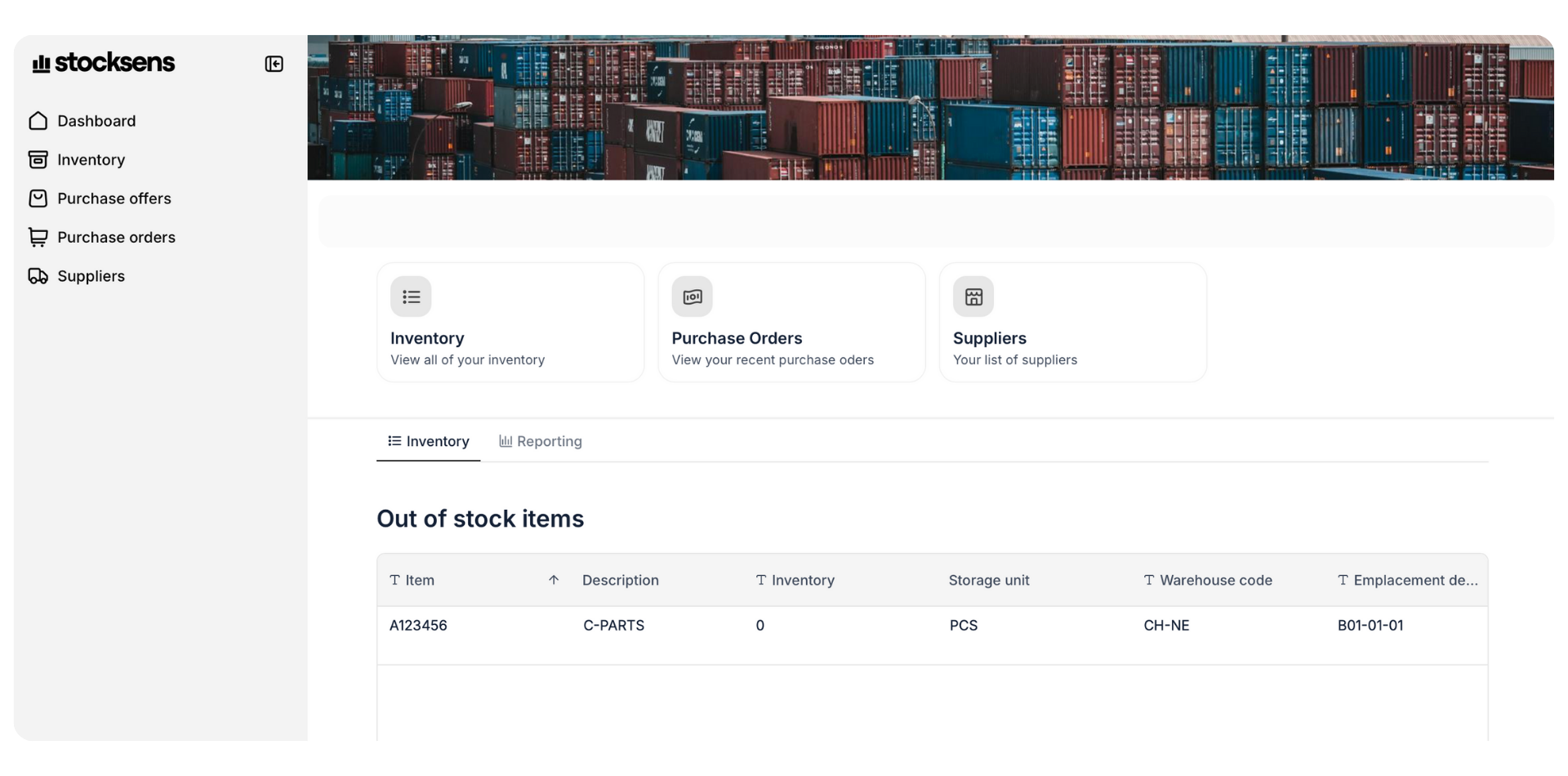The height and width of the screenshot is (776, 1568).
Task: Click the Inventory archive box icon in sidebar
Action: point(38,160)
